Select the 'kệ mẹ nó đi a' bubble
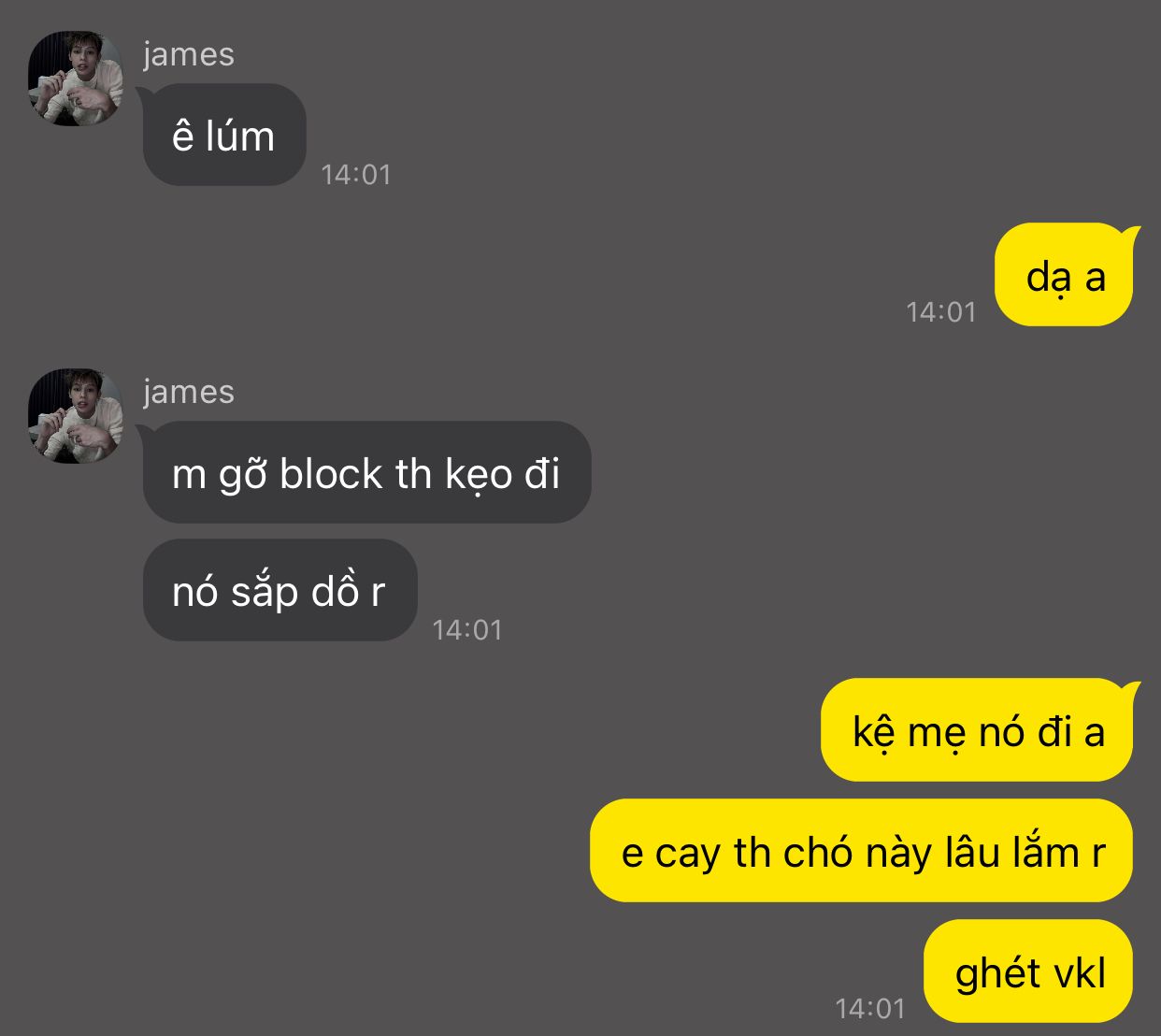Image resolution: width=1161 pixels, height=1036 pixels. [978, 730]
